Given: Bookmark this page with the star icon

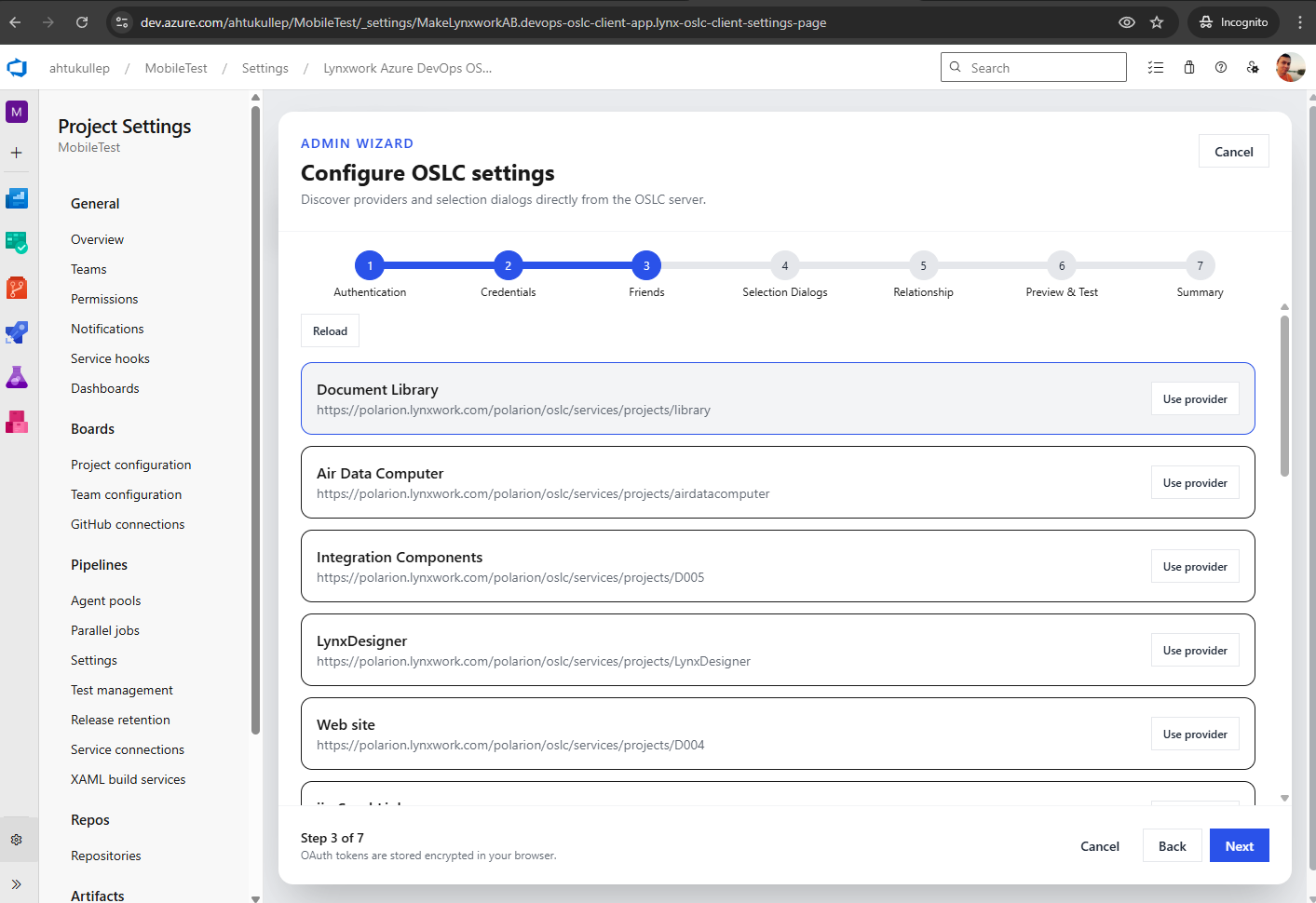Looking at the screenshot, I should [1157, 22].
